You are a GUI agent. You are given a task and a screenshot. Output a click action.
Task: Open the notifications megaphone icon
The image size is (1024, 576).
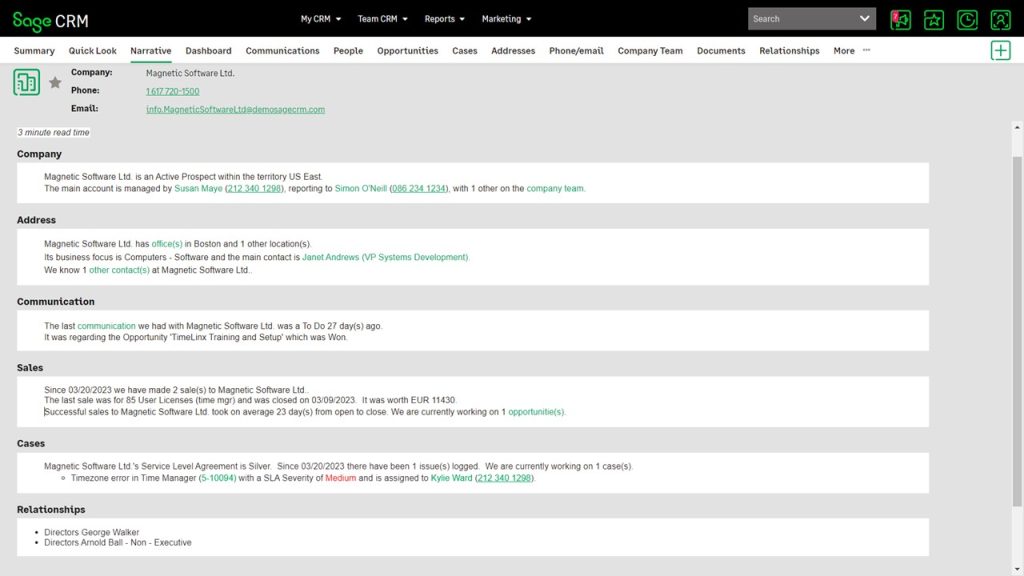click(899, 18)
